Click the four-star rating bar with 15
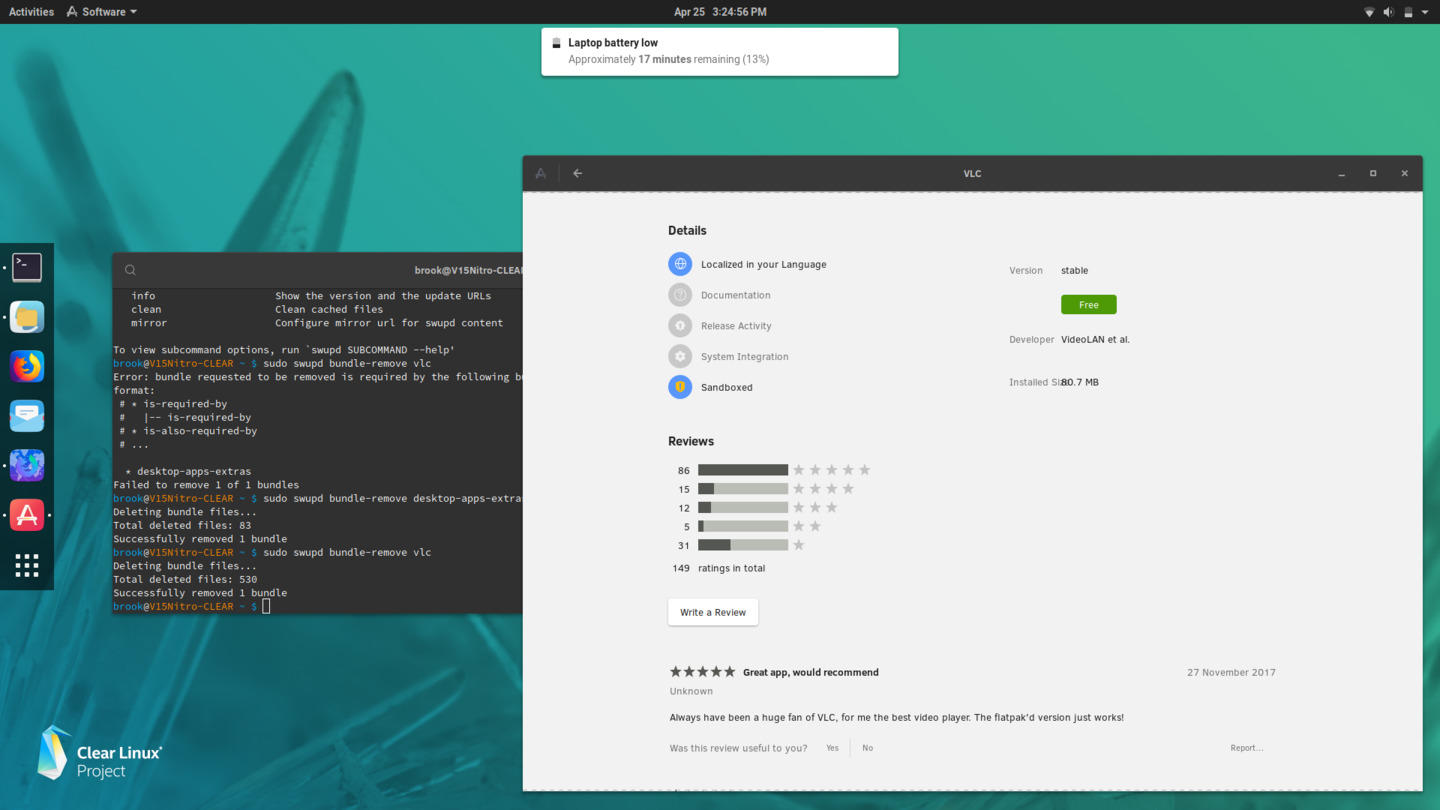Image resolution: width=1440 pixels, height=810 pixels. pyautogui.click(x=743, y=489)
